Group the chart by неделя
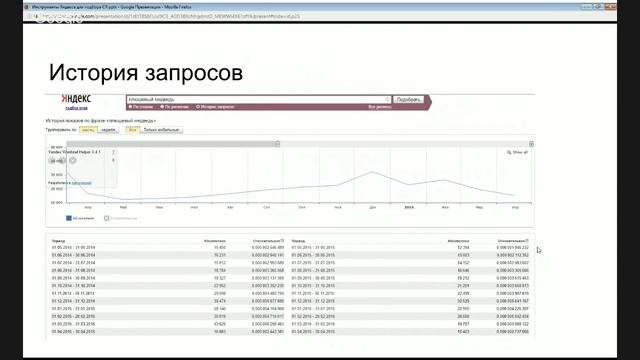The height and width of the screenshot is (360, 640). (108, 130)
